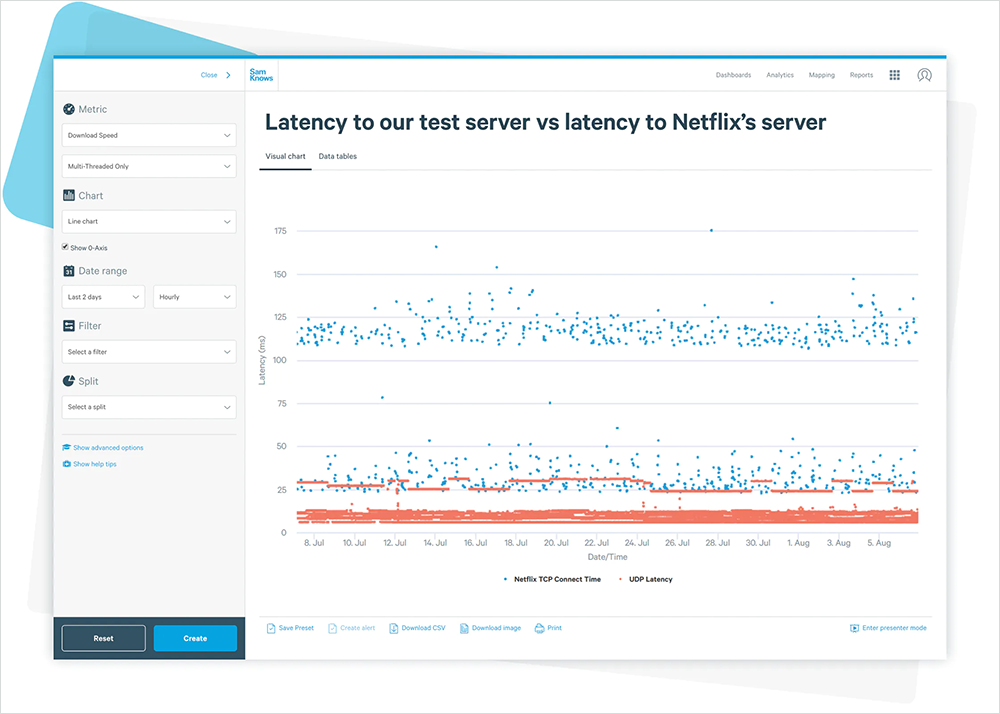Open the user profile icon

[925, 75]
